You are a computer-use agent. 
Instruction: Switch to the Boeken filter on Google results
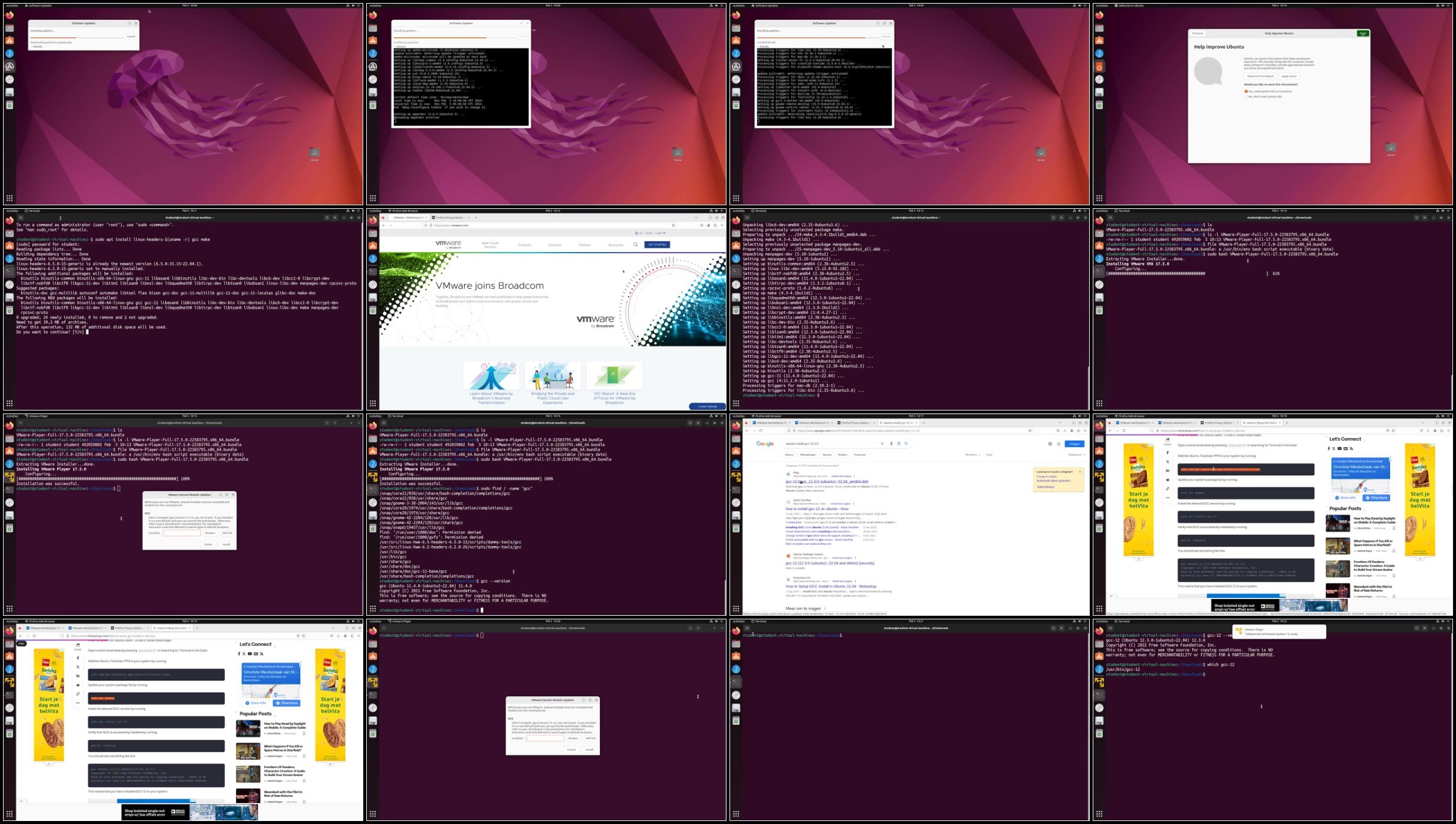(x=842, y=454)
